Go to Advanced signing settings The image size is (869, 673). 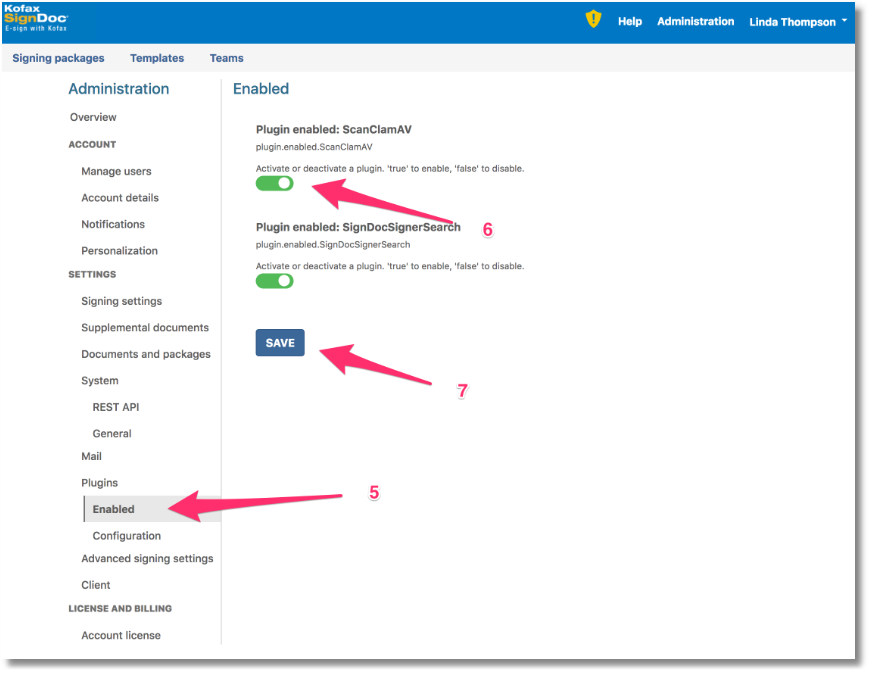pos(147,559)
